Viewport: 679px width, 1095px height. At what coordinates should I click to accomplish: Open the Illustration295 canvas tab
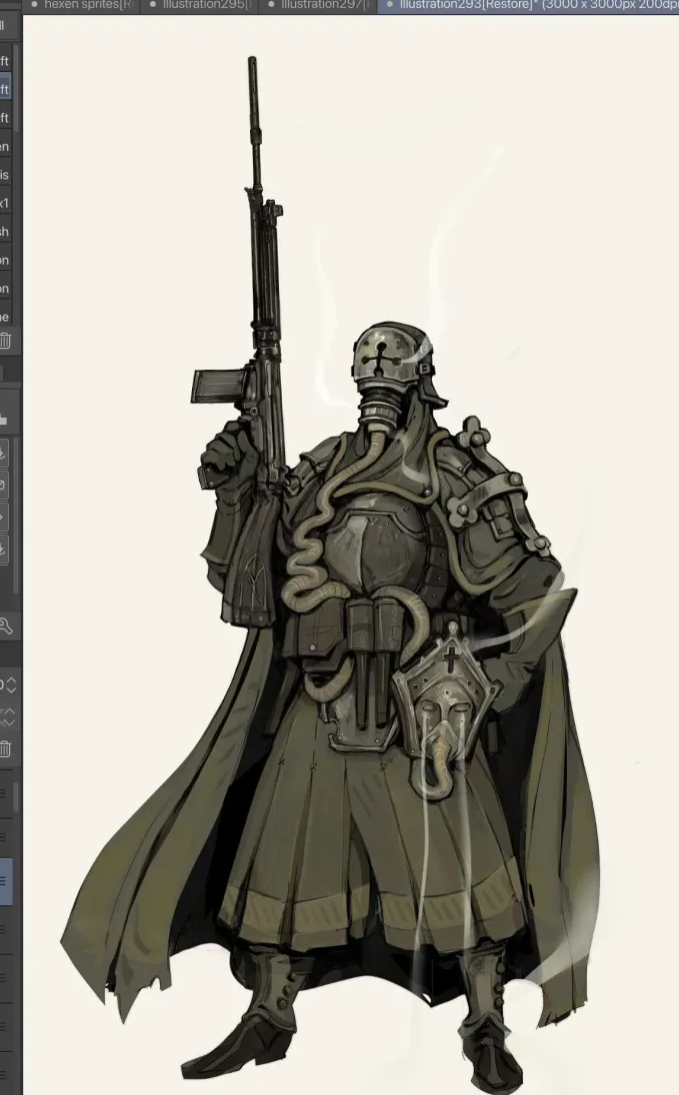[205, 5]
